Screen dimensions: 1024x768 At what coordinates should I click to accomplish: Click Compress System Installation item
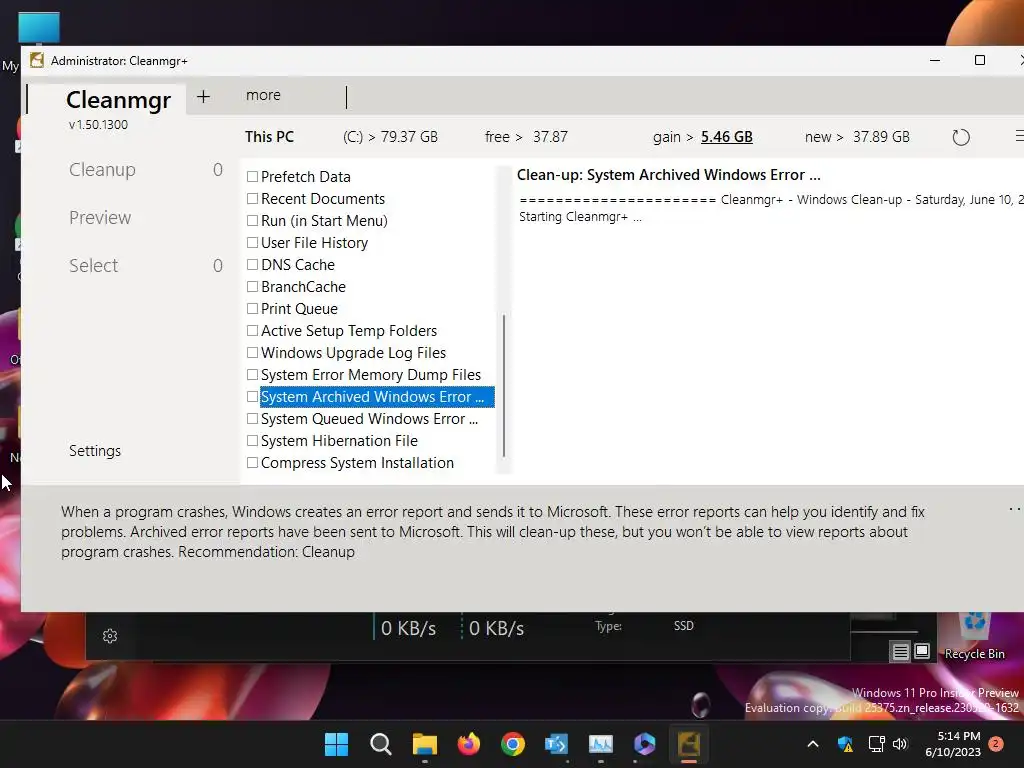[x=357, y=463]
